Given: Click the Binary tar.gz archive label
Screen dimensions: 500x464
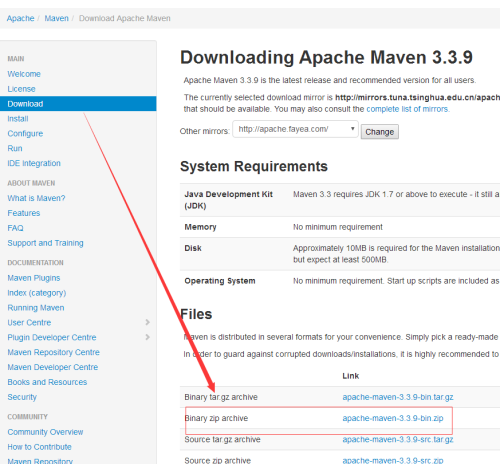Looking at the screenshot, I should click(221, 397).
